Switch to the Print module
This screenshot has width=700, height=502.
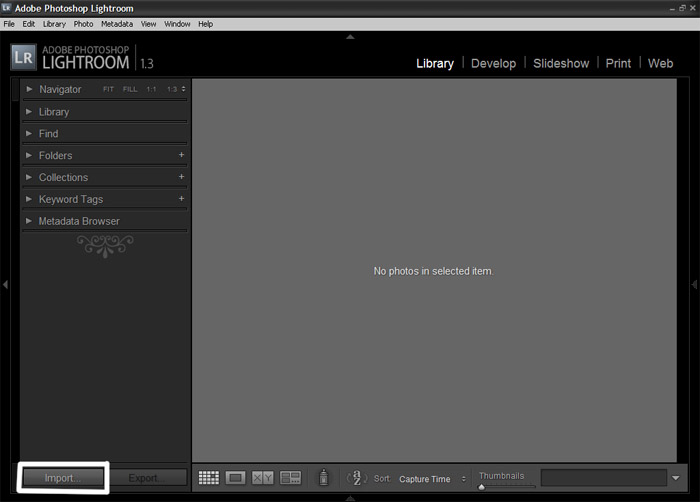(618, 63)
